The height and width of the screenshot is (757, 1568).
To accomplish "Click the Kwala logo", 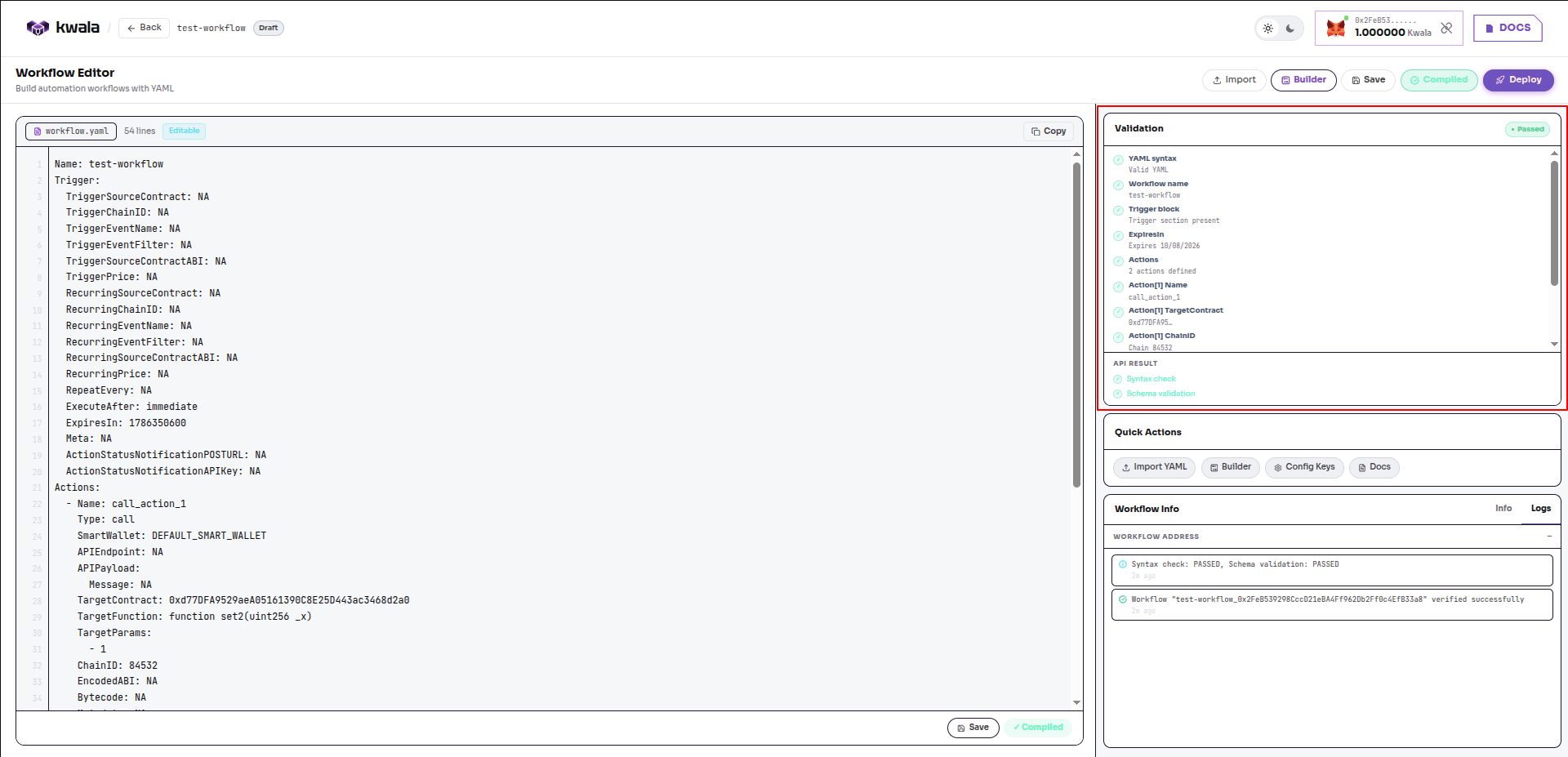I will [63, 28].
